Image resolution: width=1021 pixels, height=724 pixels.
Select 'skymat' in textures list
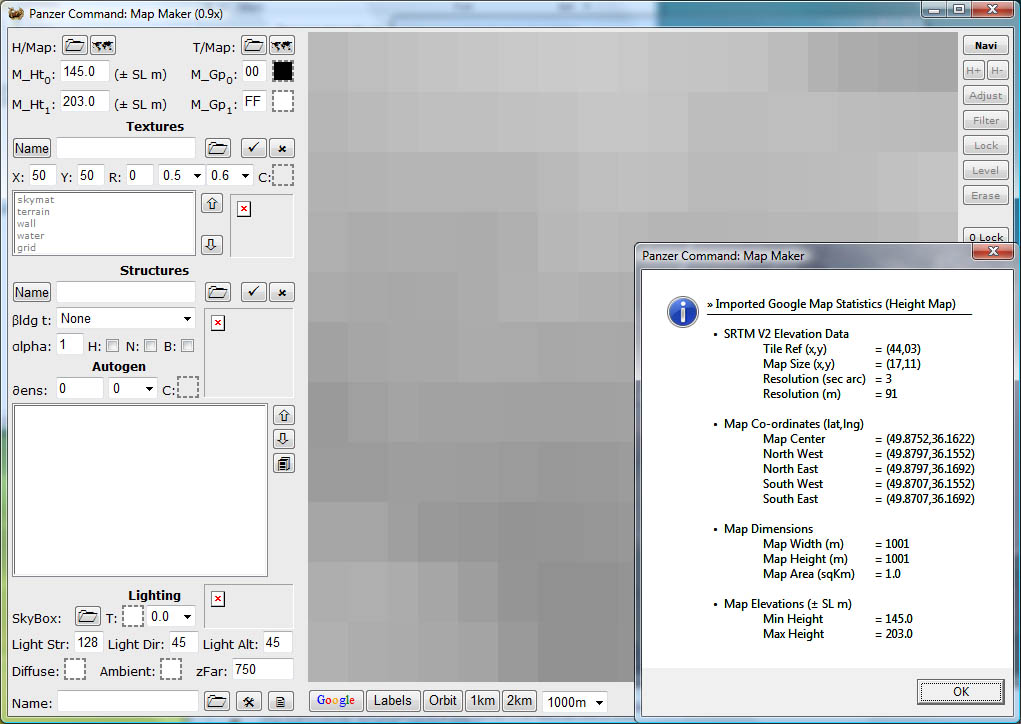pyautogui.click(x=36, y=200)
